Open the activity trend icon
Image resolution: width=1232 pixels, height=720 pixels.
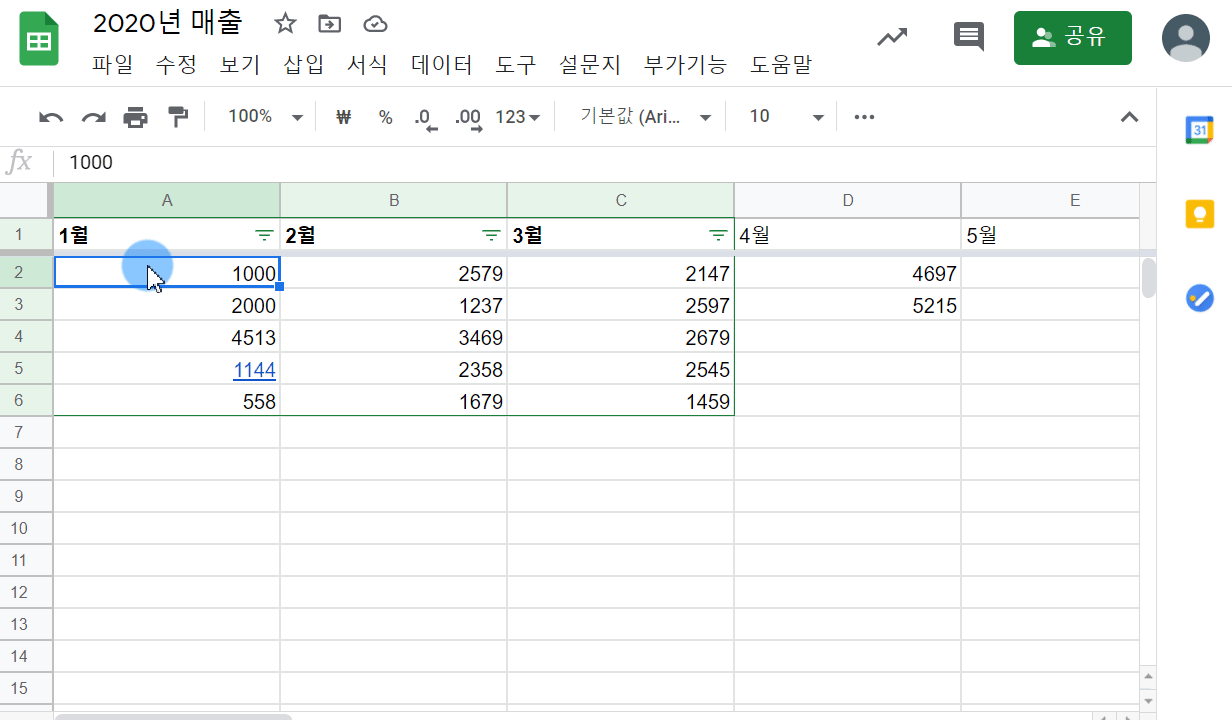coord(892,38)
